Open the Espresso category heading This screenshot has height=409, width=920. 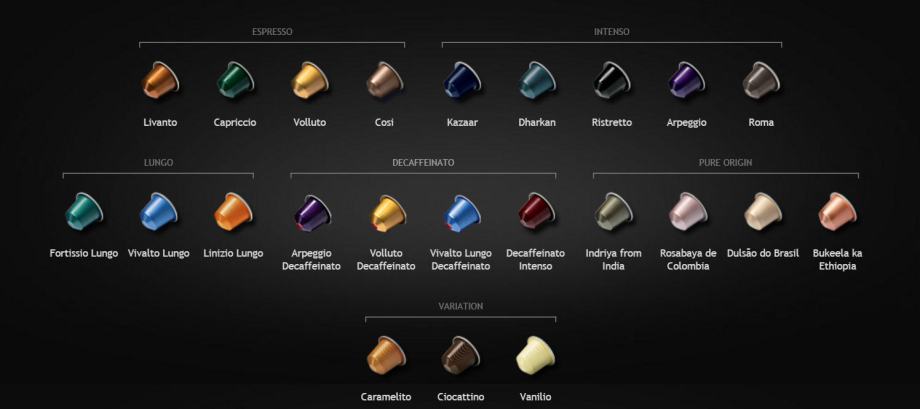click(272, 32)
